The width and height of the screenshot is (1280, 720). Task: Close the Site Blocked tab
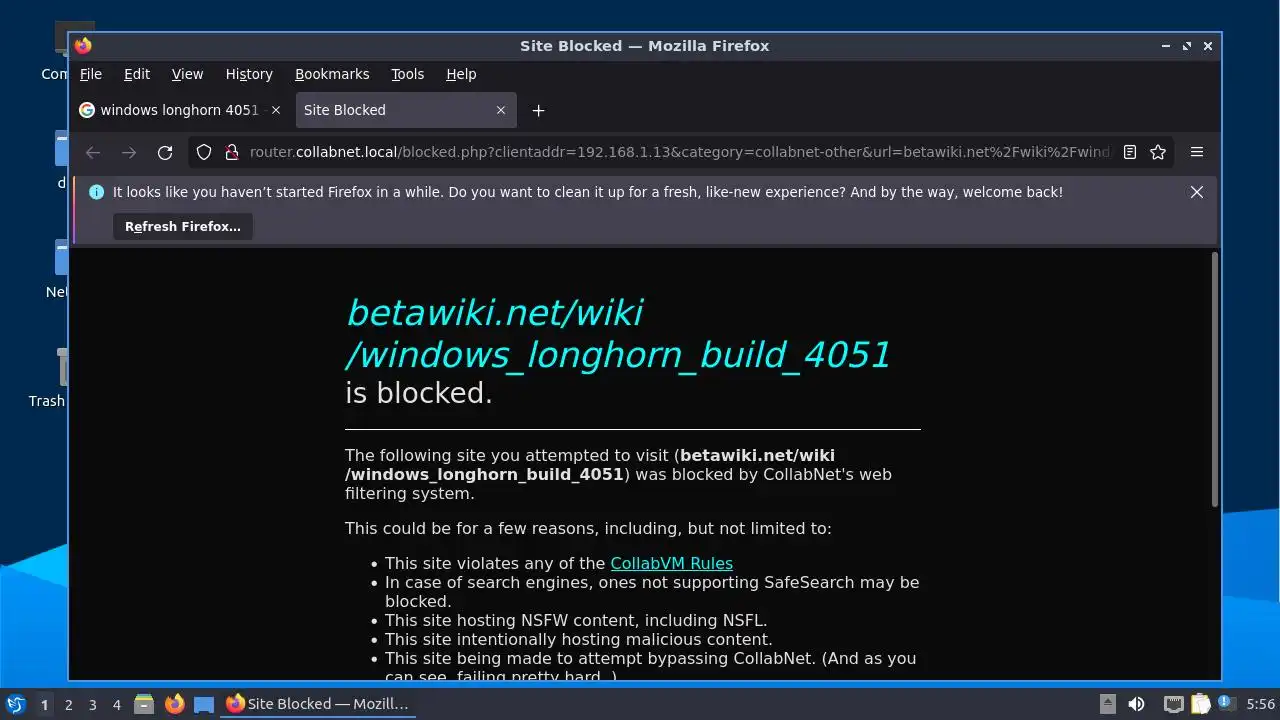point(501,110)
